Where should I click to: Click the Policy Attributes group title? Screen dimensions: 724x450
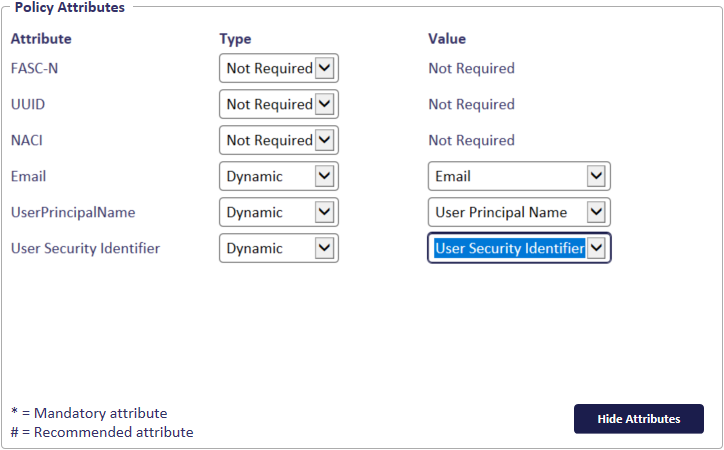[70, 7]
